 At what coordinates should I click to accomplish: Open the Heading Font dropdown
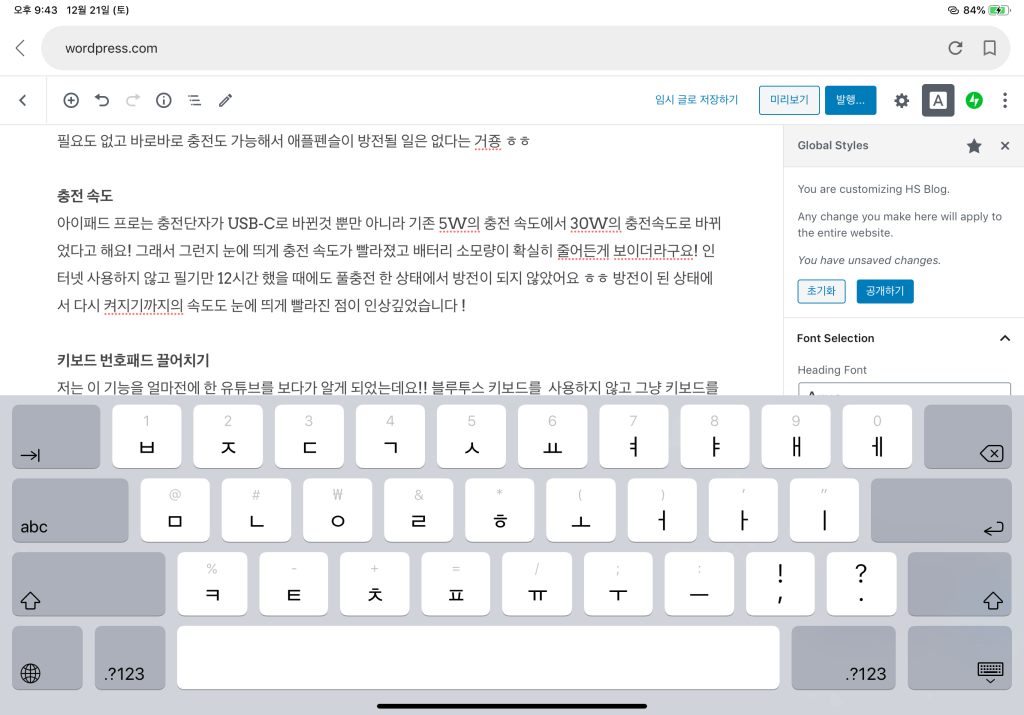(904, 390)
